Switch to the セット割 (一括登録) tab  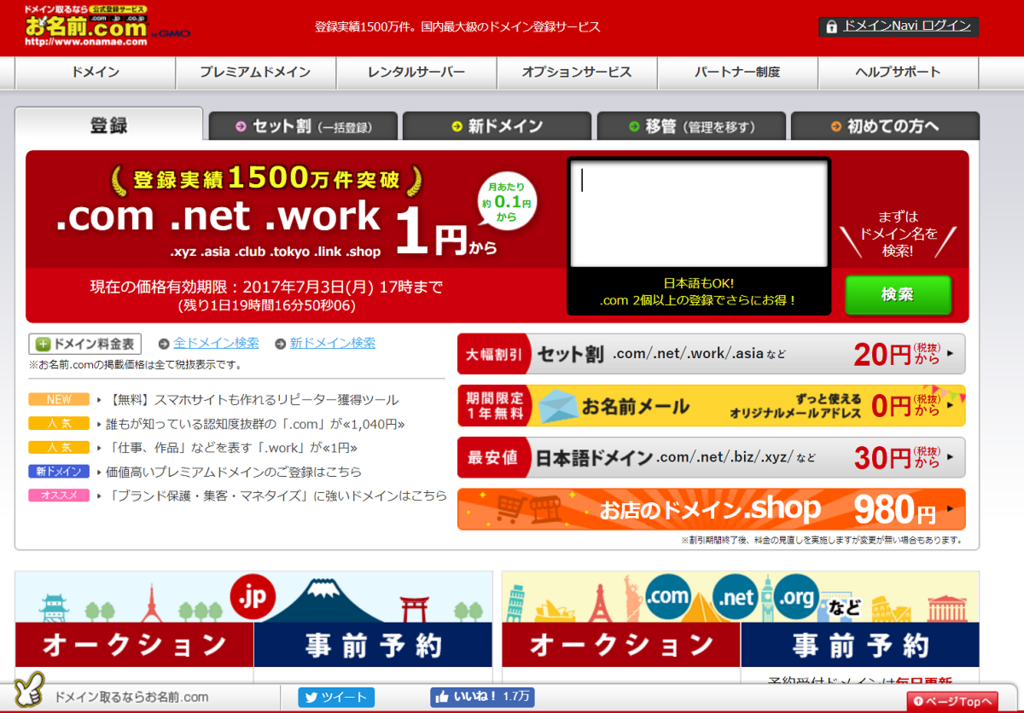point(303,126)
